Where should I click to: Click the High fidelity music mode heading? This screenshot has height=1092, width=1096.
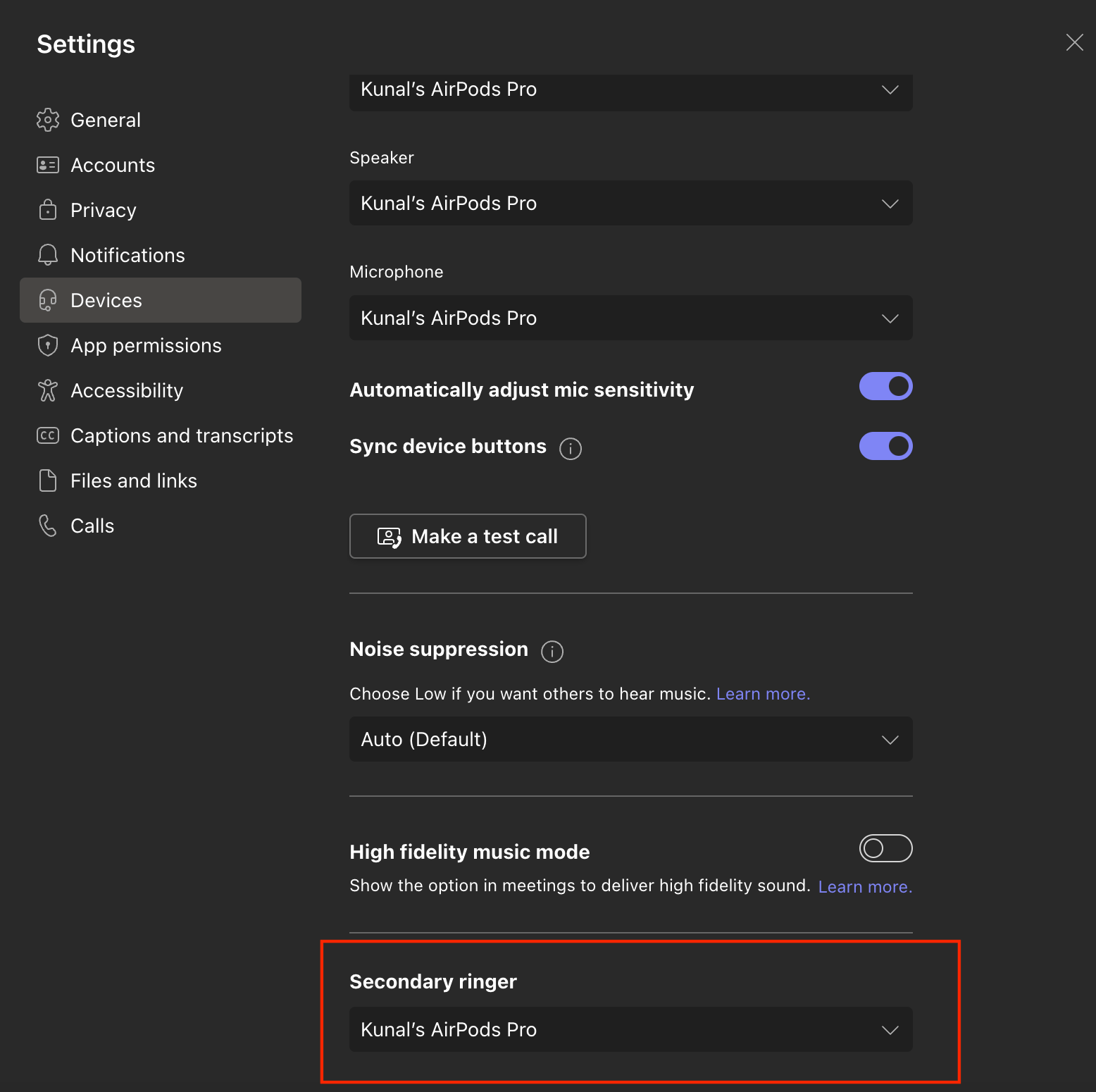470,852
